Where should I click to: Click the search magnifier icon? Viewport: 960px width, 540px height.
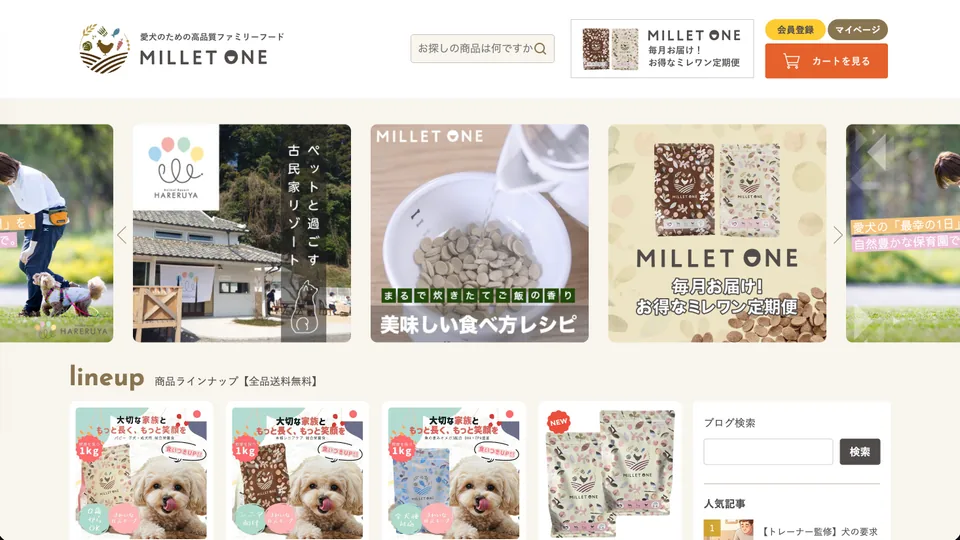coord(540,49)
